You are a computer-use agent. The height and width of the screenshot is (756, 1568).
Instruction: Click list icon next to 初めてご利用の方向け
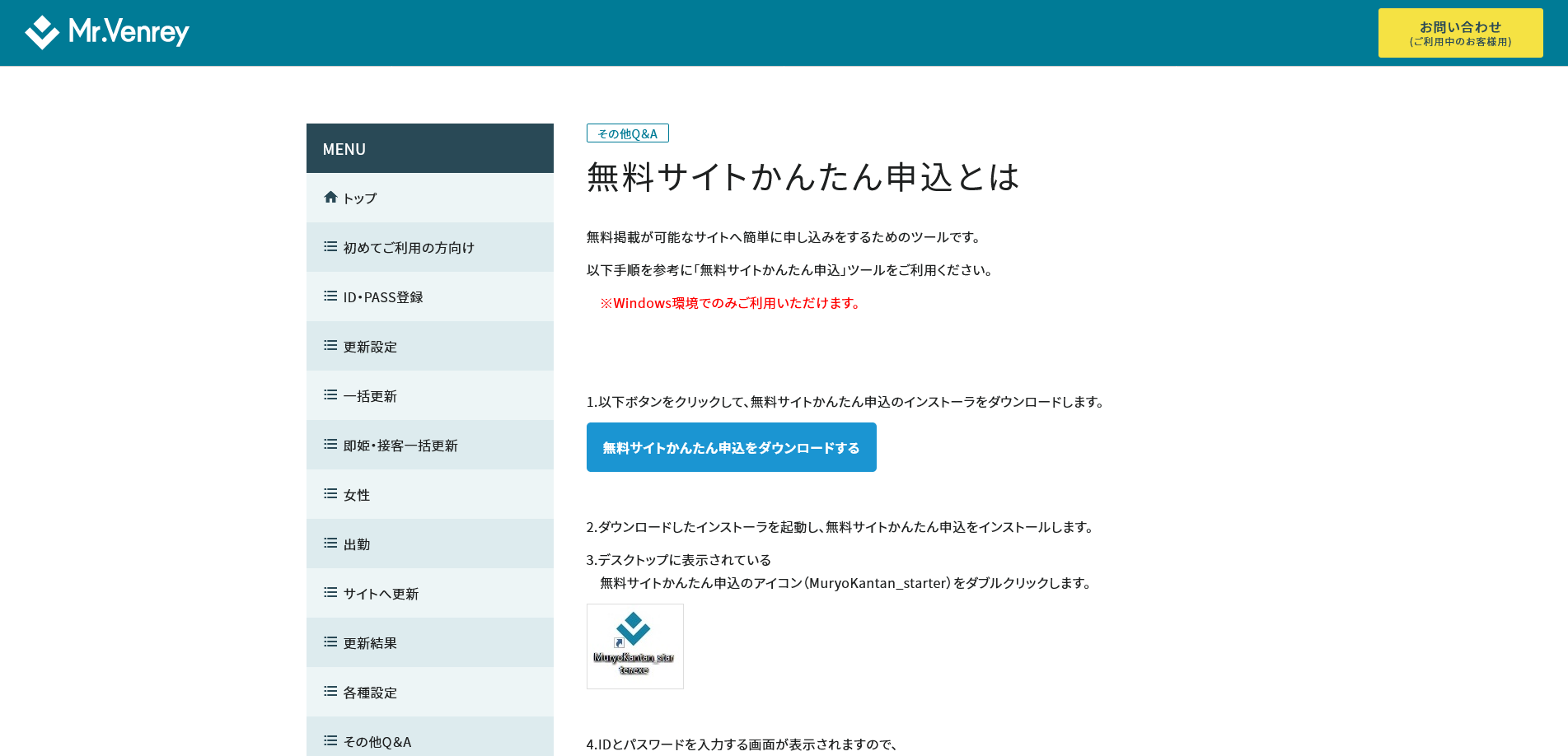click(330, 246)
